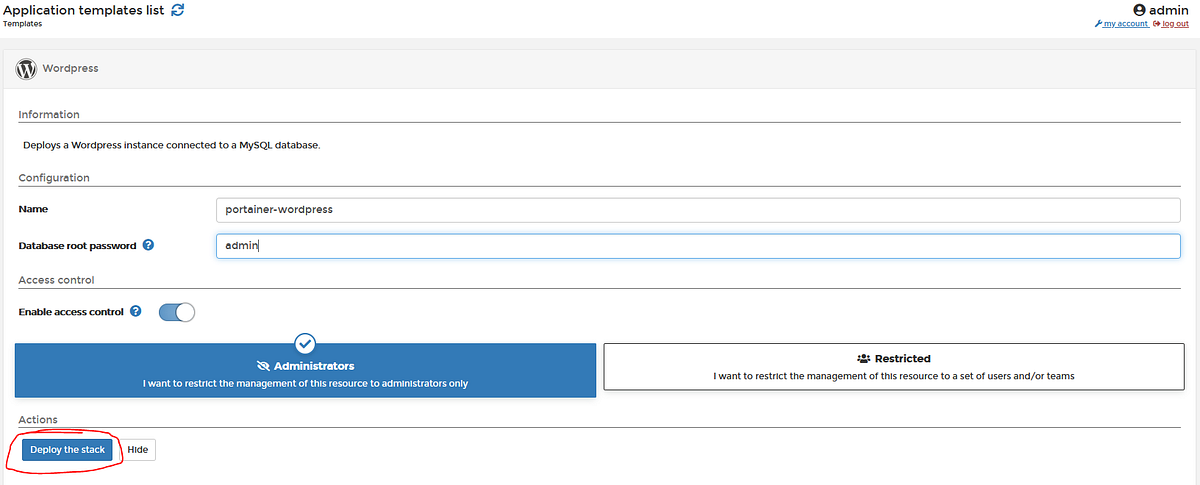Deploy the stack

67,450
